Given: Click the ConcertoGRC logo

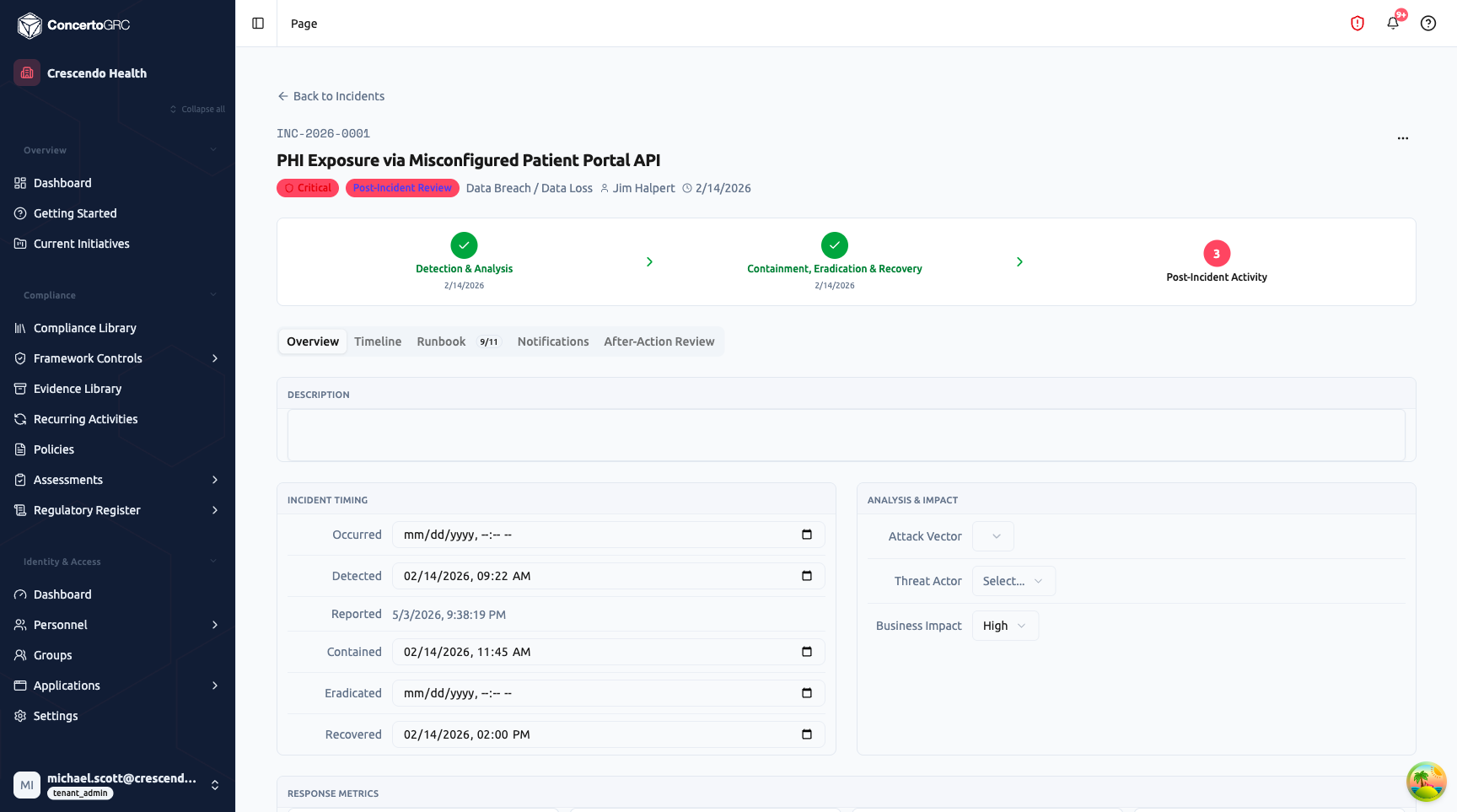Looking at the screenshot, I should 73,25.
